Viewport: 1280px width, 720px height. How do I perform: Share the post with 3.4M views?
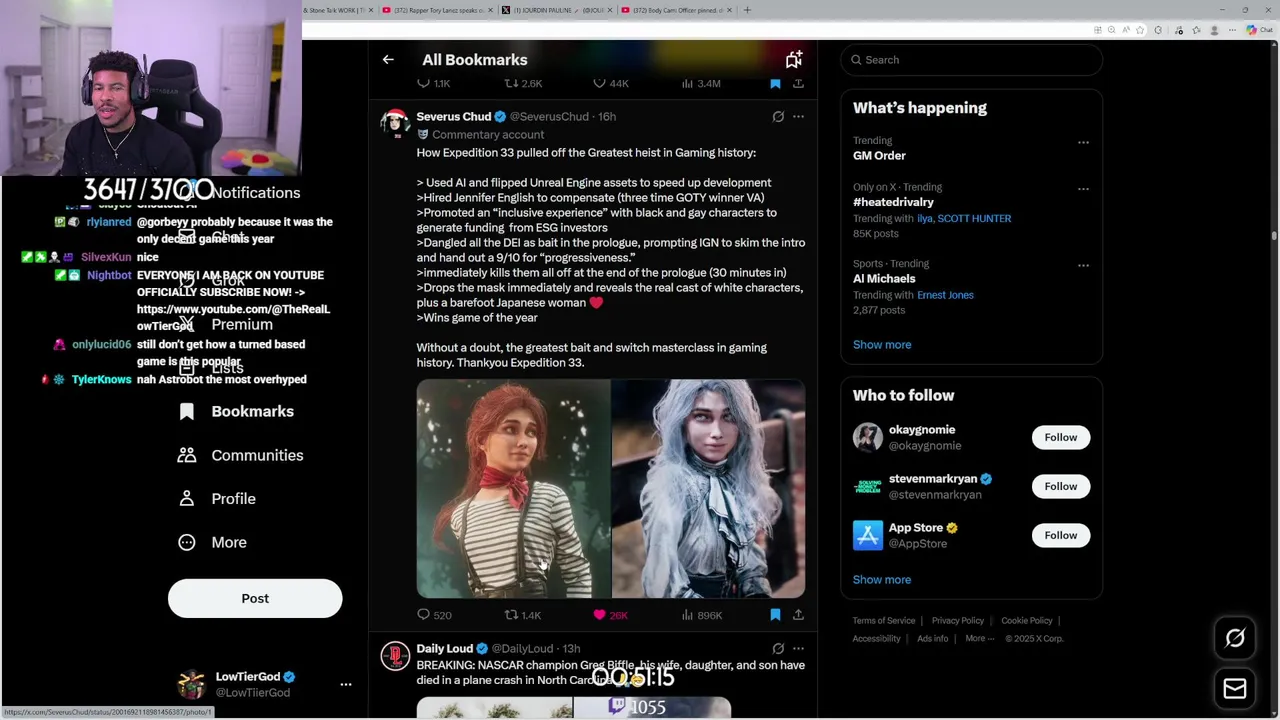click(798, 83)
